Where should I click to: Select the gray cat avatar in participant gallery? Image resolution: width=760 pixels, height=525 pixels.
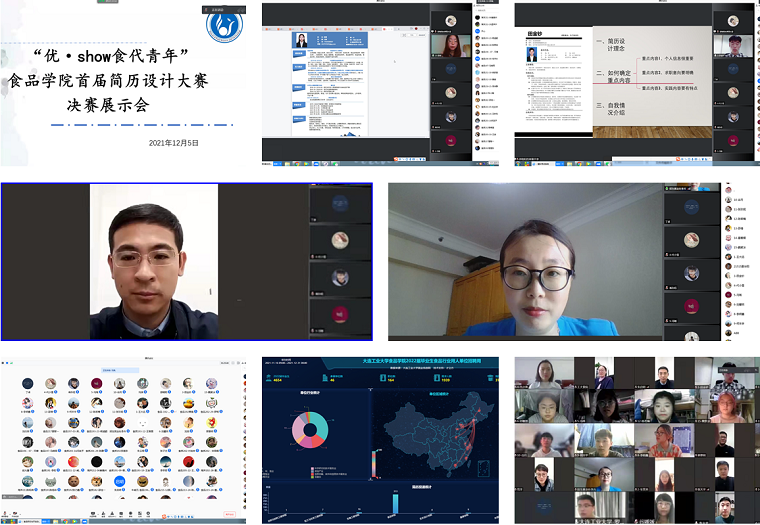50,481
